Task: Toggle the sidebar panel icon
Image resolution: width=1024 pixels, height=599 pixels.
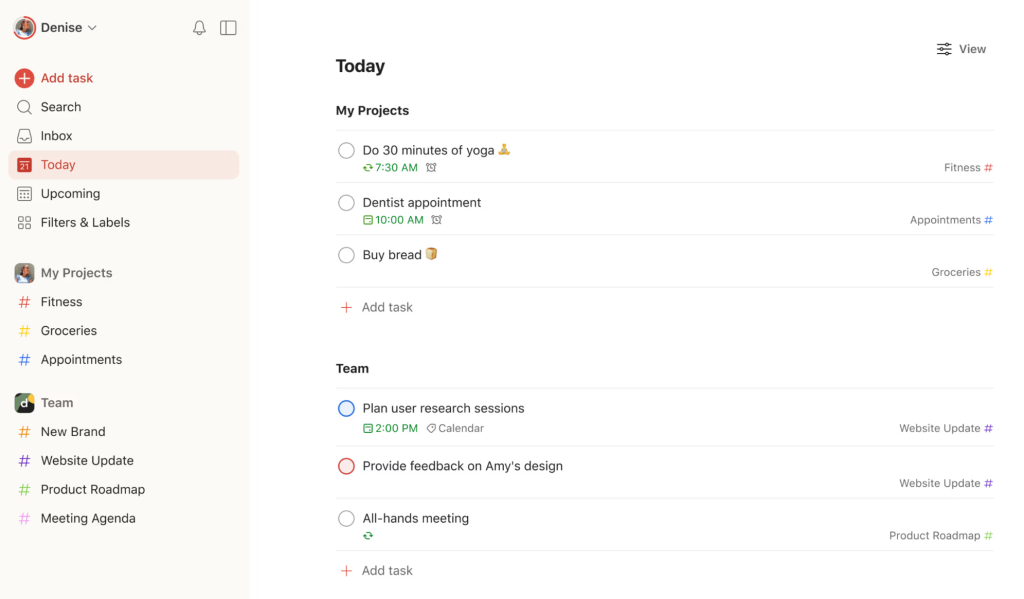Action: pos(228,27)
